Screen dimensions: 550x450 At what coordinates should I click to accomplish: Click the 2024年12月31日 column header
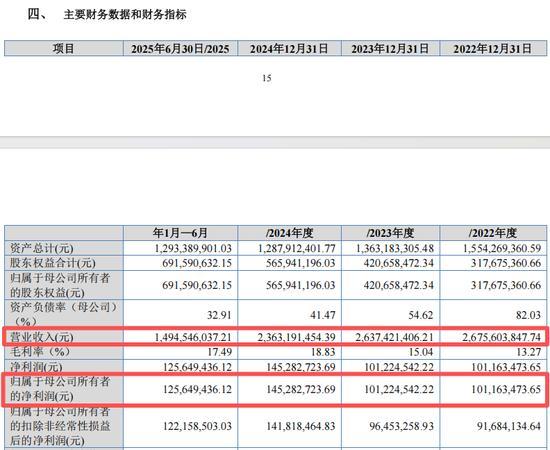pos(289,48)
